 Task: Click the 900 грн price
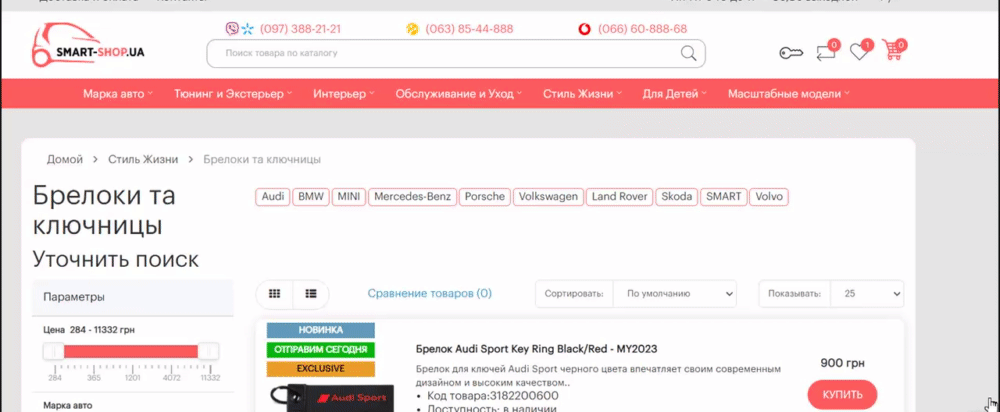coord(842,364)
